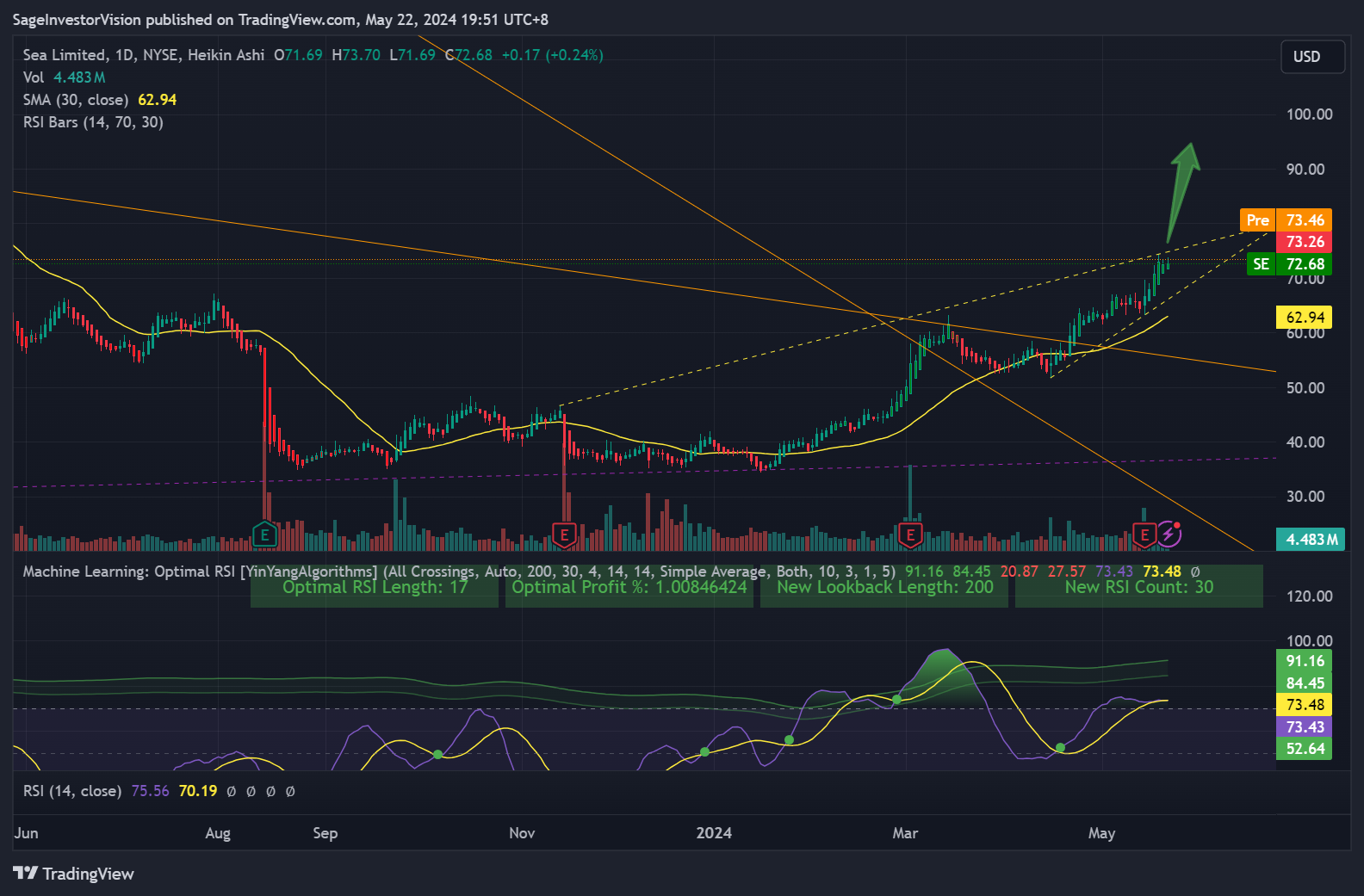1364x896 pixels.
Task: Click the Aug label on time axis
Action: (218, 833)
